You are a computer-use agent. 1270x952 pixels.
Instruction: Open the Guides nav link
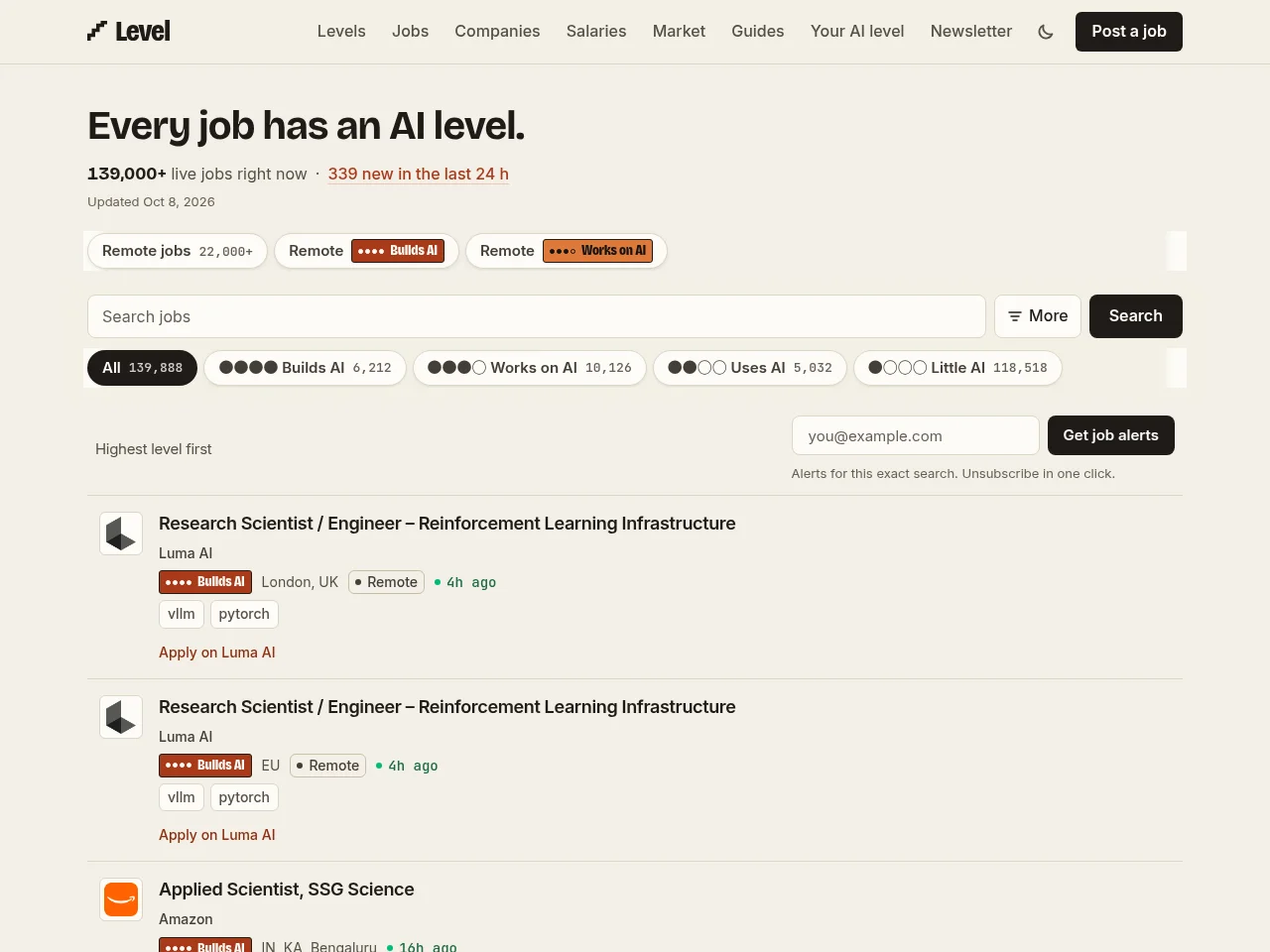click(x=758, y=32)
